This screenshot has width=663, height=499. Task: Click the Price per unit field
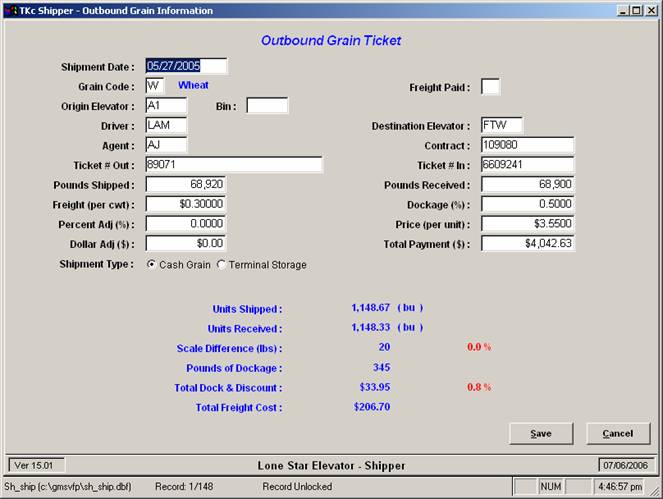point(527,224)
